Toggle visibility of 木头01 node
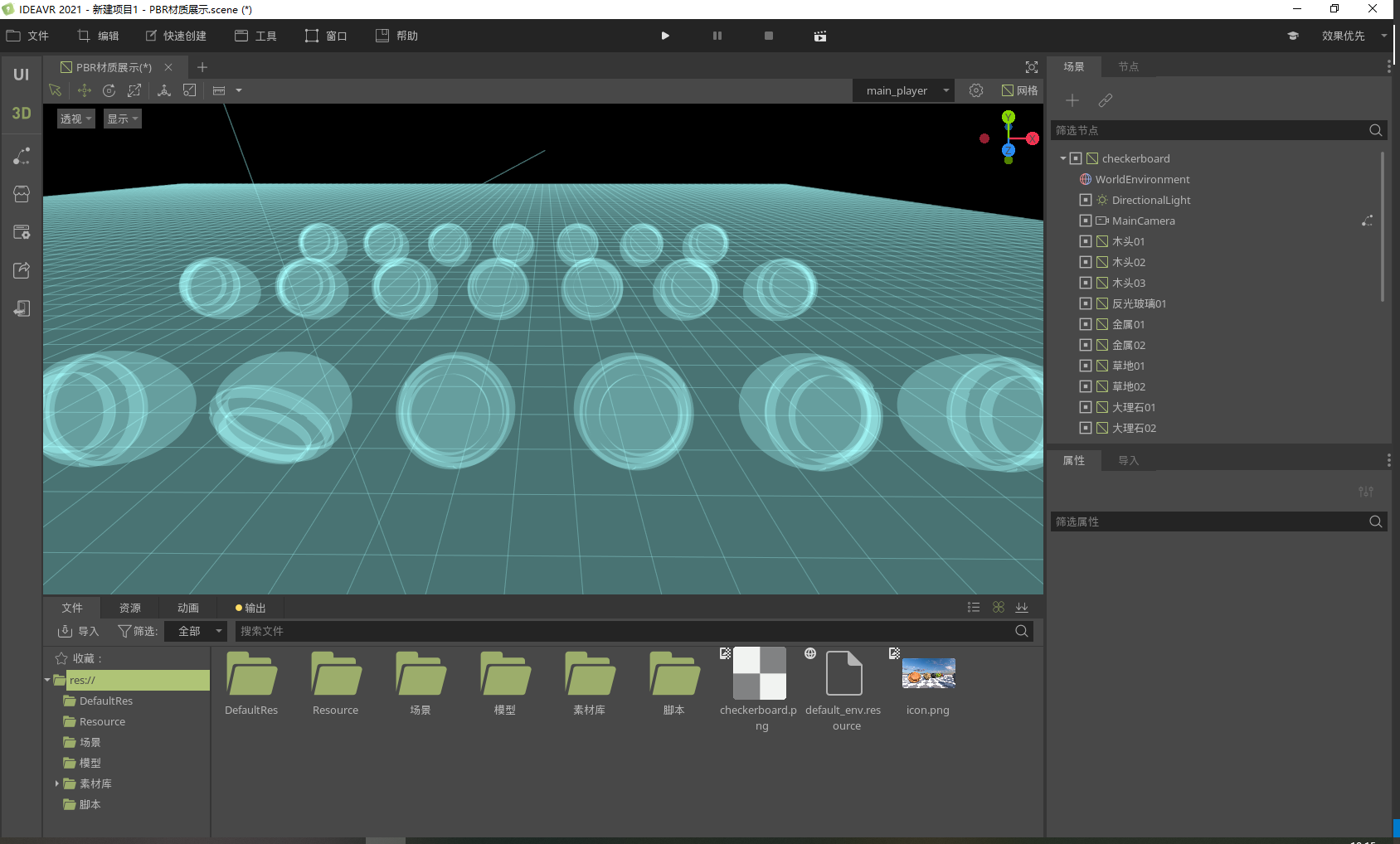The width and height of the screenshot is (1400, 844). click(1086, 241)
